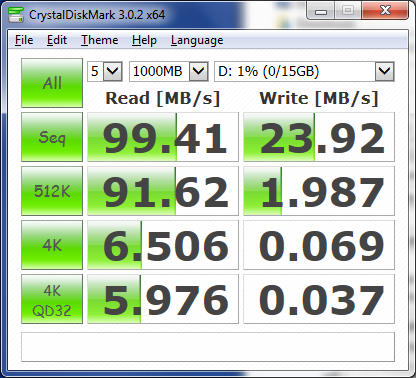
Task: Click the Write [MB/s] column header
Action: (x=319, y=99)
